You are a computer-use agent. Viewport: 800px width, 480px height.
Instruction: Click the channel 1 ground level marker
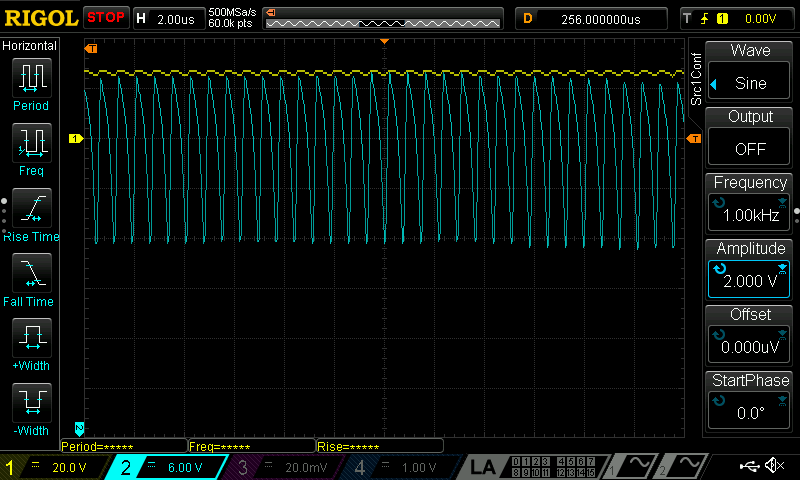[x=76, y=138]
